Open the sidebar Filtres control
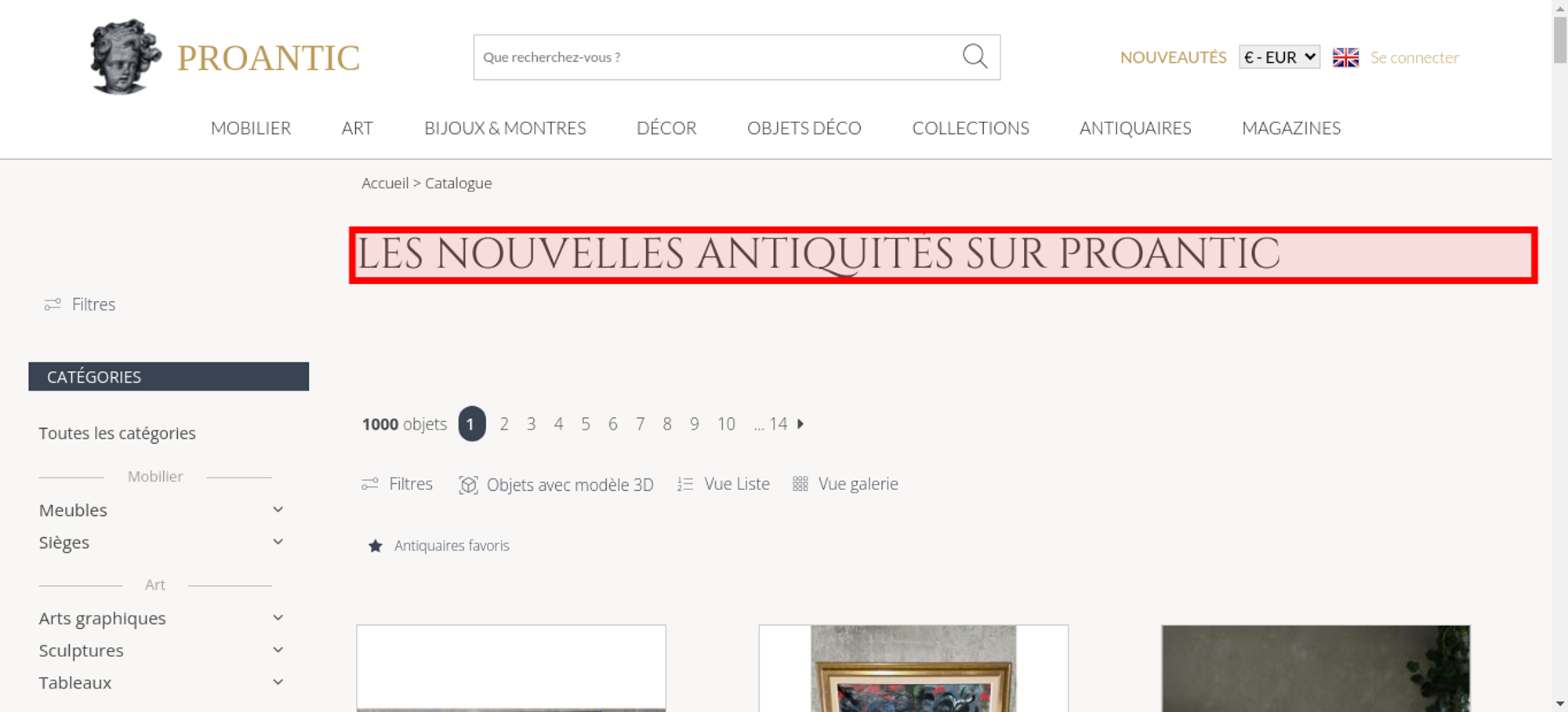 pos(80,304)
